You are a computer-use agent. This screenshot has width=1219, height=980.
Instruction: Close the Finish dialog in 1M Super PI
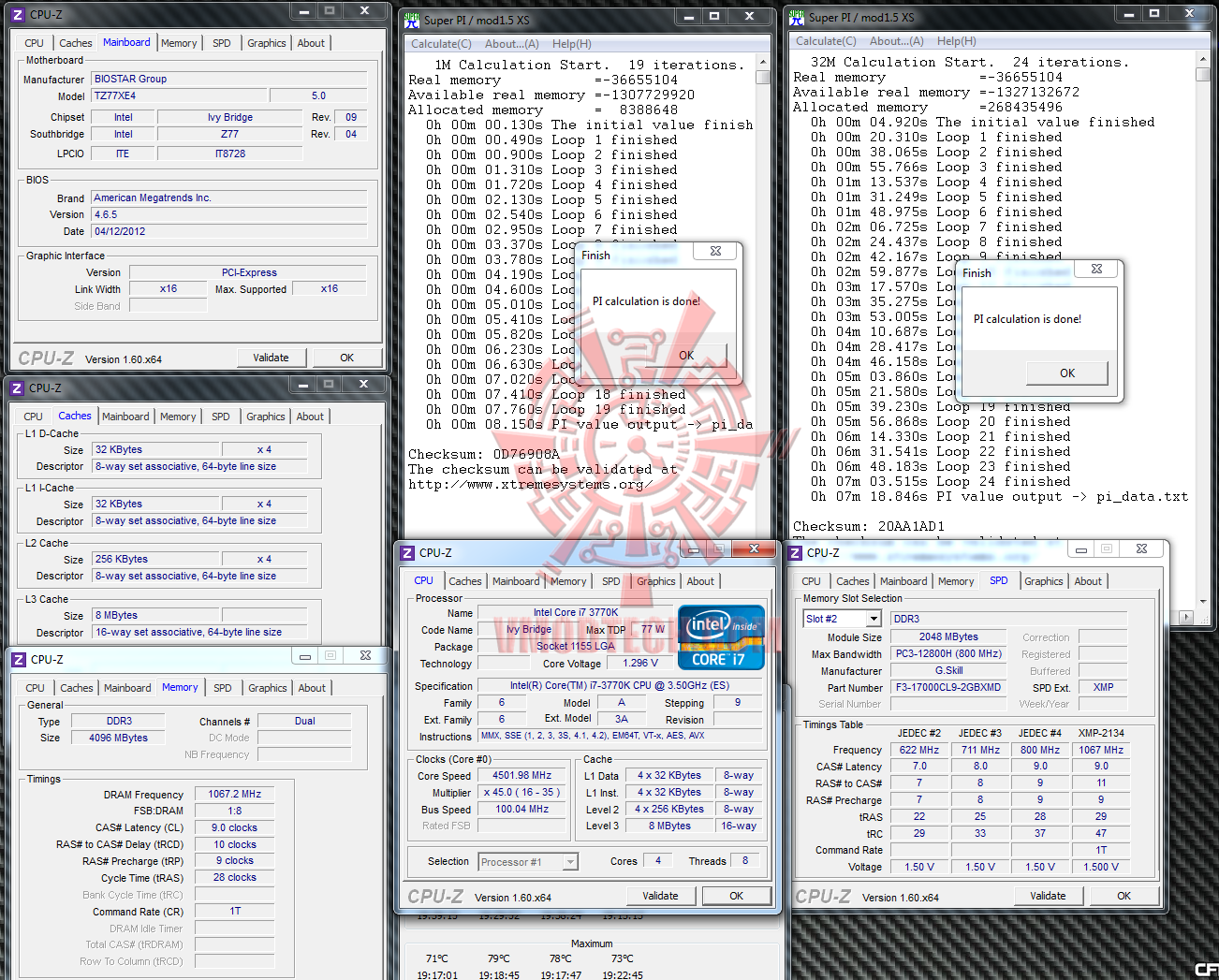pyautogui.click(x=715, y=251)
